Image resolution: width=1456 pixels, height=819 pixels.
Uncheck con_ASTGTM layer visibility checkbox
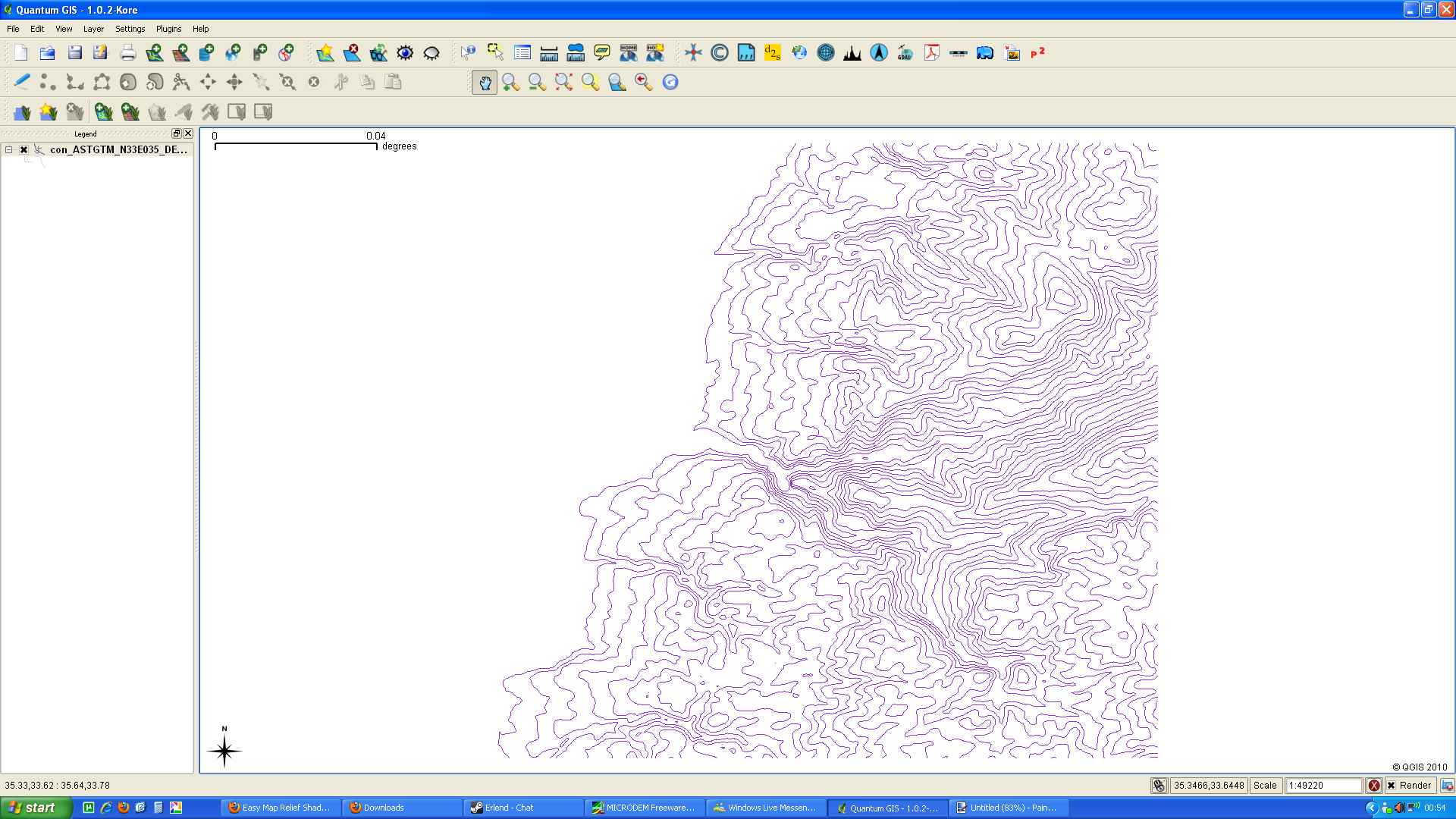point(24,149)
